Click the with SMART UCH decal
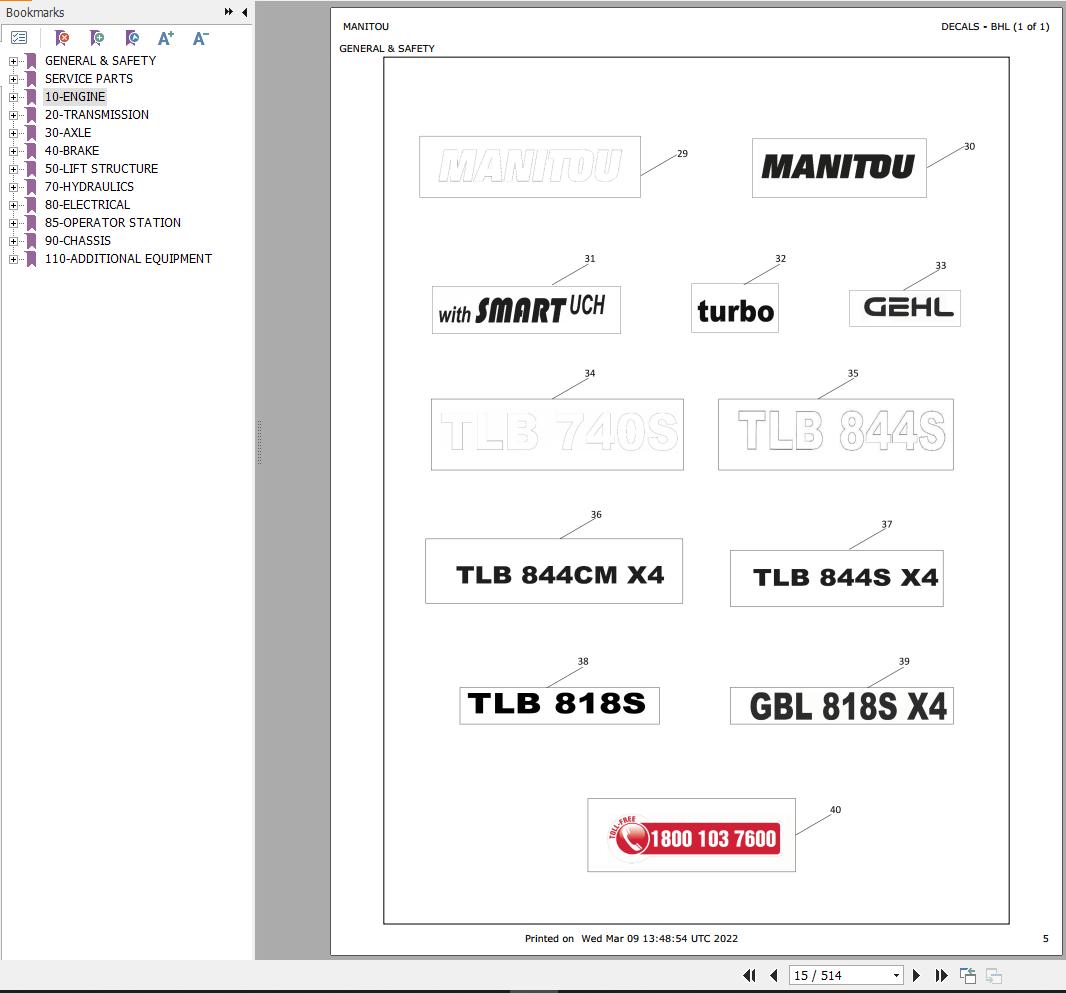 pyautogui.click(x=526, y=309)
